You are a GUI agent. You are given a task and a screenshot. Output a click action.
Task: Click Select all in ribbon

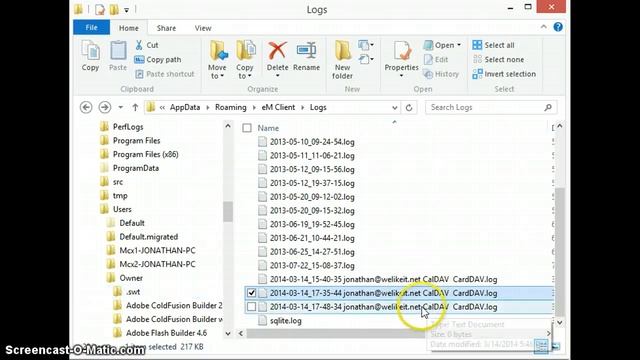[x=493, y=45]
